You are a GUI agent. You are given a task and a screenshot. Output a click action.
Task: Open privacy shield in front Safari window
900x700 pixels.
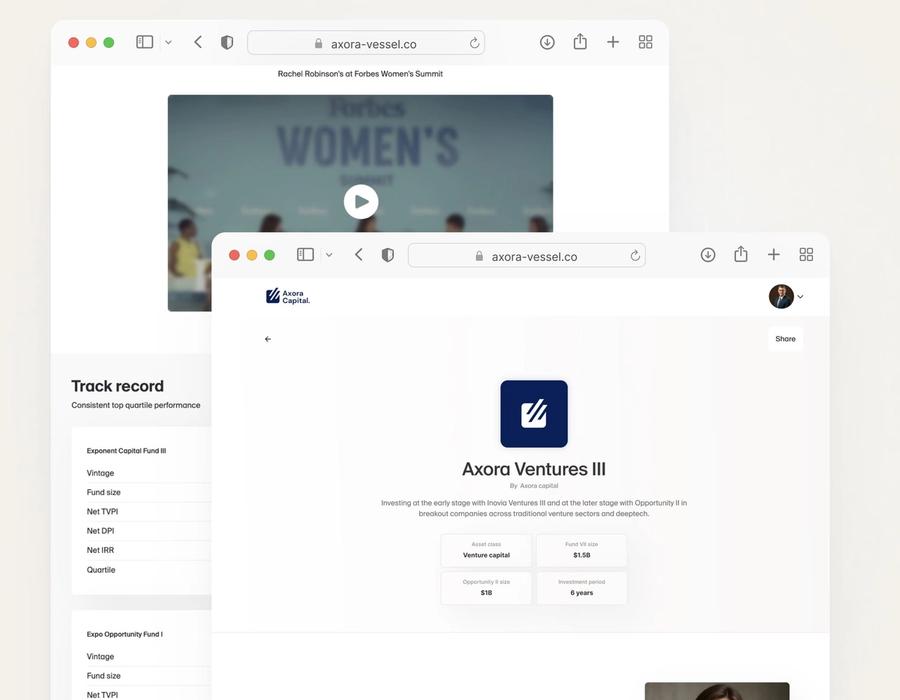tap(388, 255)
